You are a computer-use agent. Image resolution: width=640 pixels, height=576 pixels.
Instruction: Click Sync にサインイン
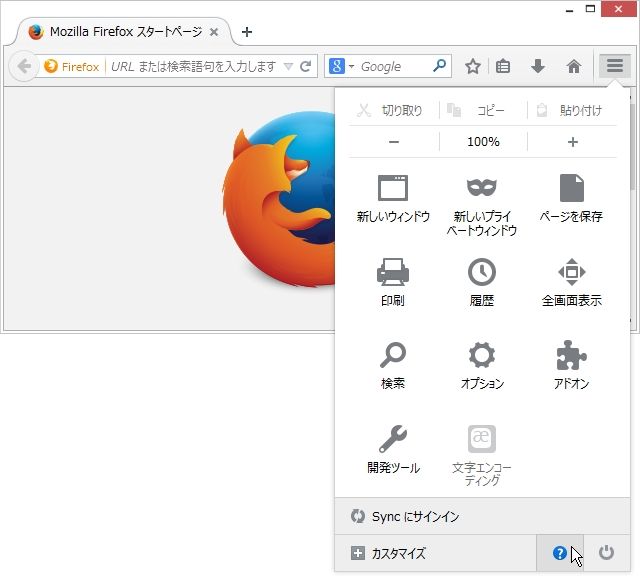point(482,516)
